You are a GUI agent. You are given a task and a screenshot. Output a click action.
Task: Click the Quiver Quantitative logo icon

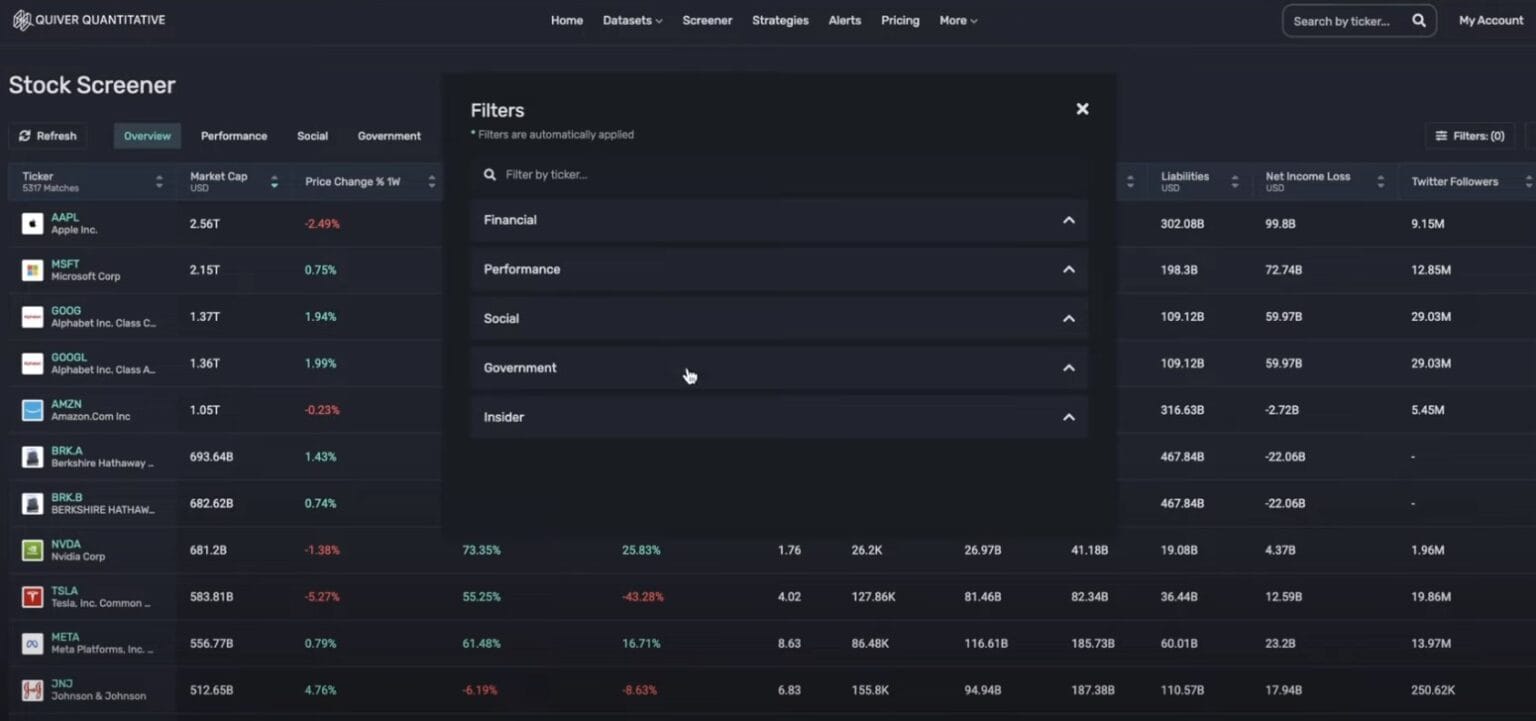click(x=22, y=18)
